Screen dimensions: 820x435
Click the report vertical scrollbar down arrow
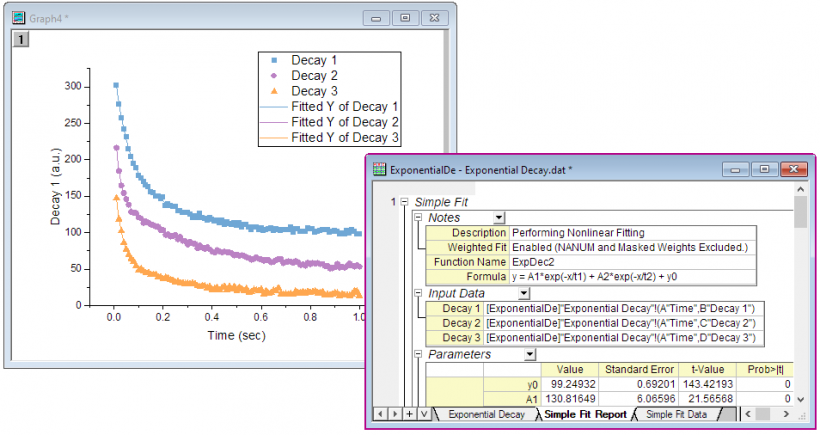[799, 398]
